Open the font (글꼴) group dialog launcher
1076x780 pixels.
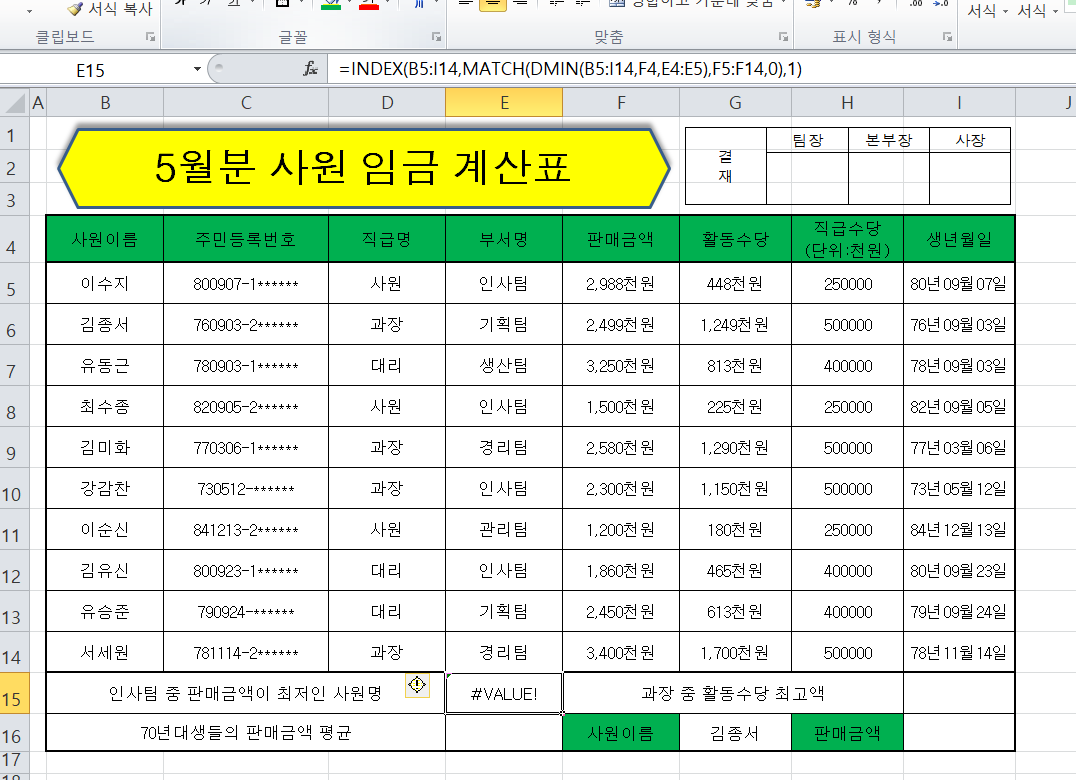436,37
